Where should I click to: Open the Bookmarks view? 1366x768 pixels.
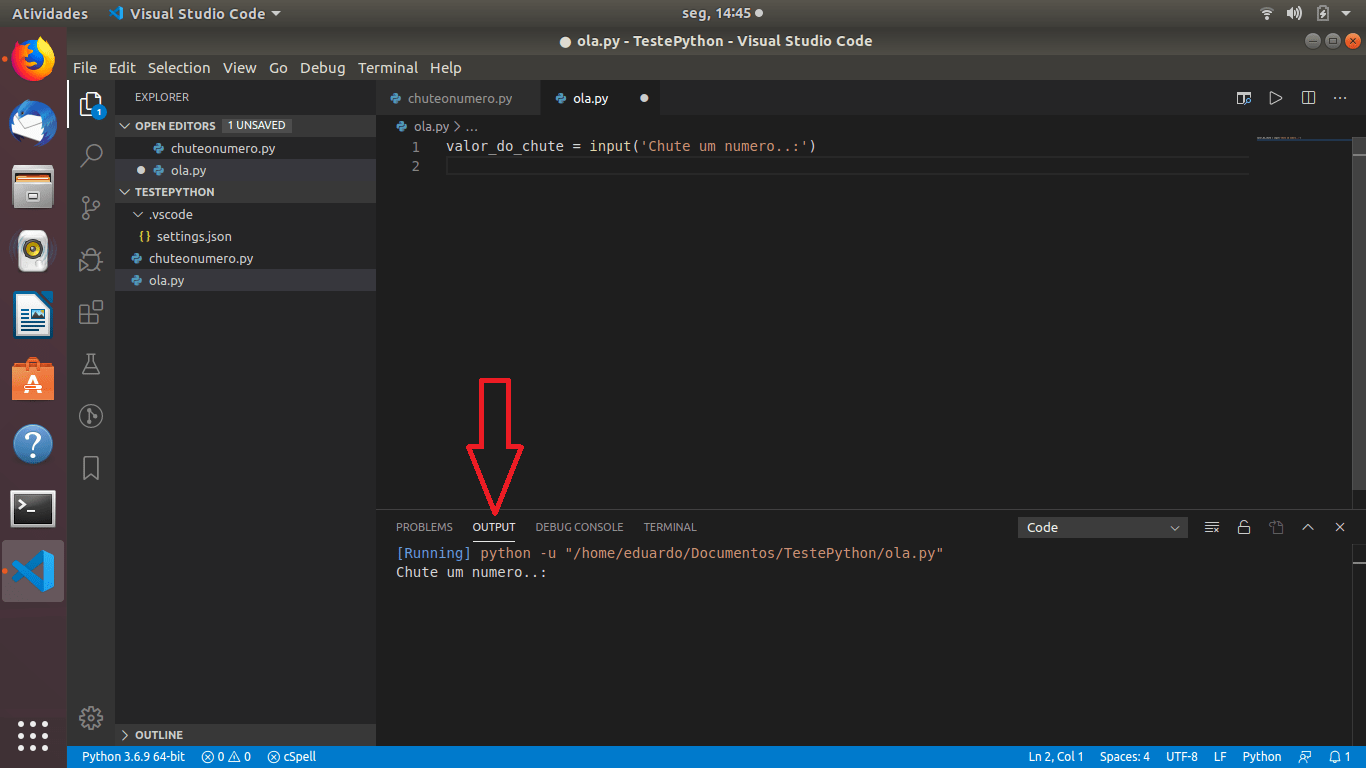click(x=91, y=468)
